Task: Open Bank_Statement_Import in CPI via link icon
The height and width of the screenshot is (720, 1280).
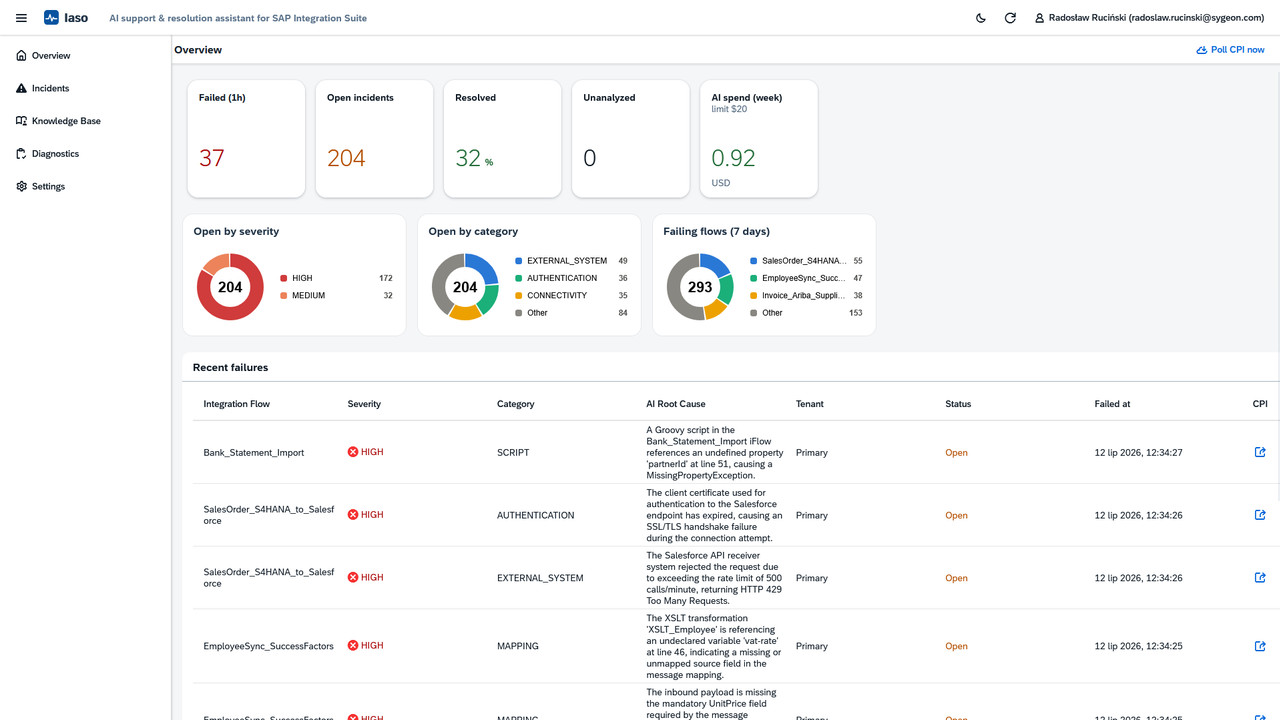Action: (1260, 452)
